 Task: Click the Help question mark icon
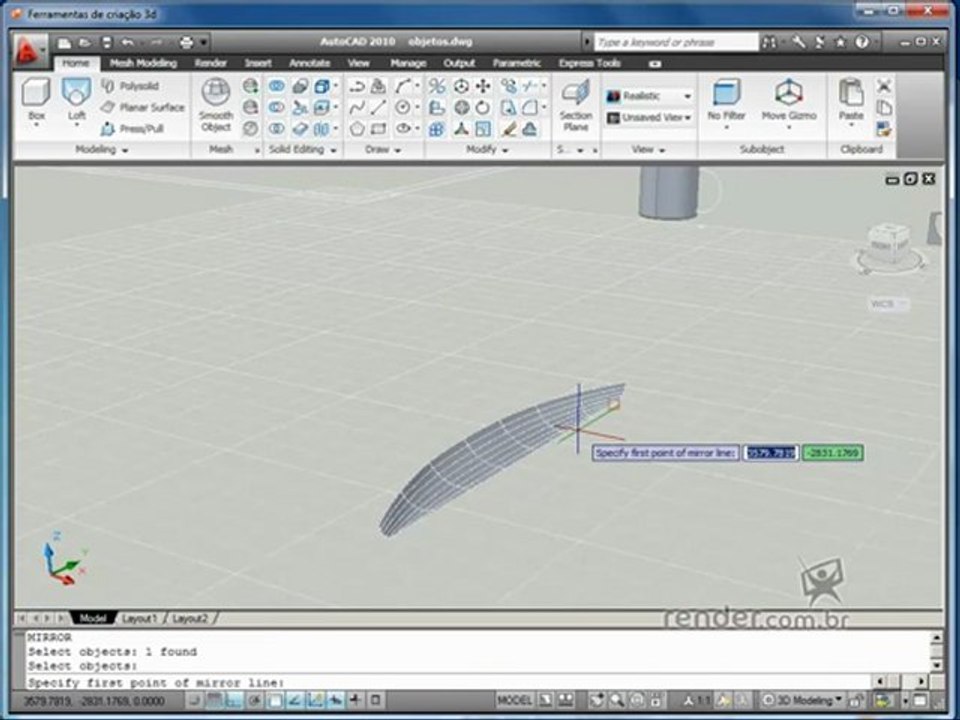pos(861,42)
